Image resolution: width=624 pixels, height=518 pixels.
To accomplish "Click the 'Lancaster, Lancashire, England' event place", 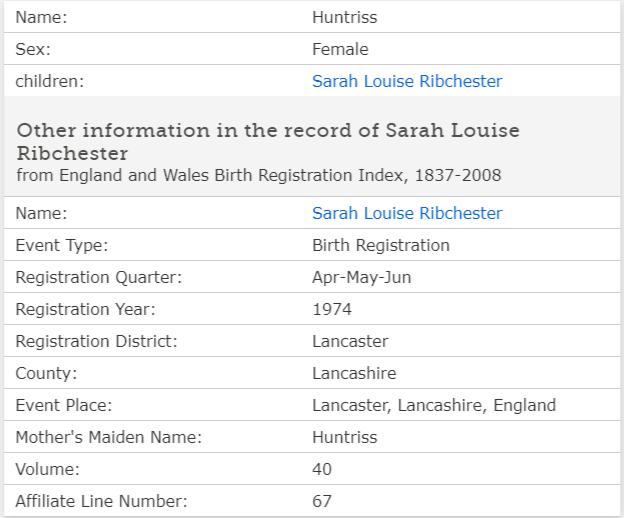I will 433,405.
